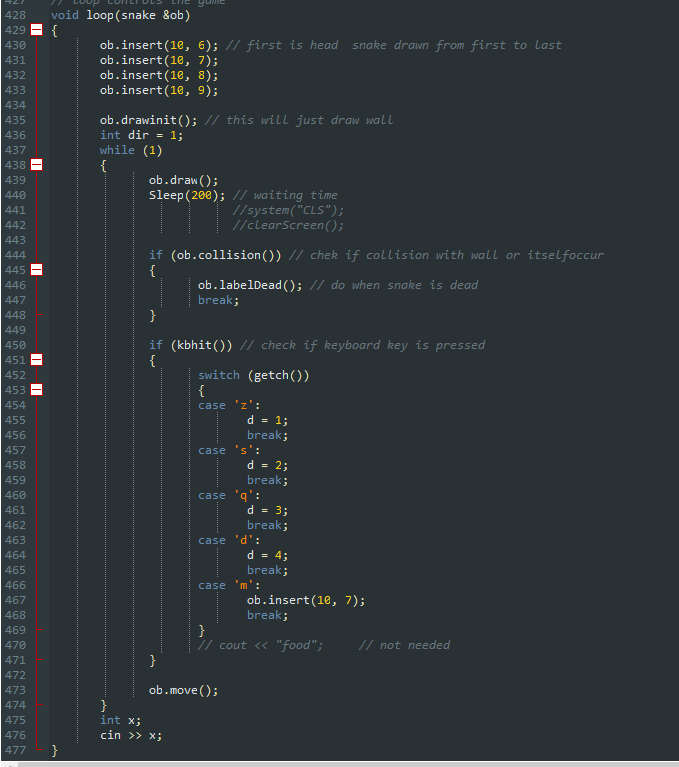
Task: Click the ob.move() statement
Action: click(183, 690)
